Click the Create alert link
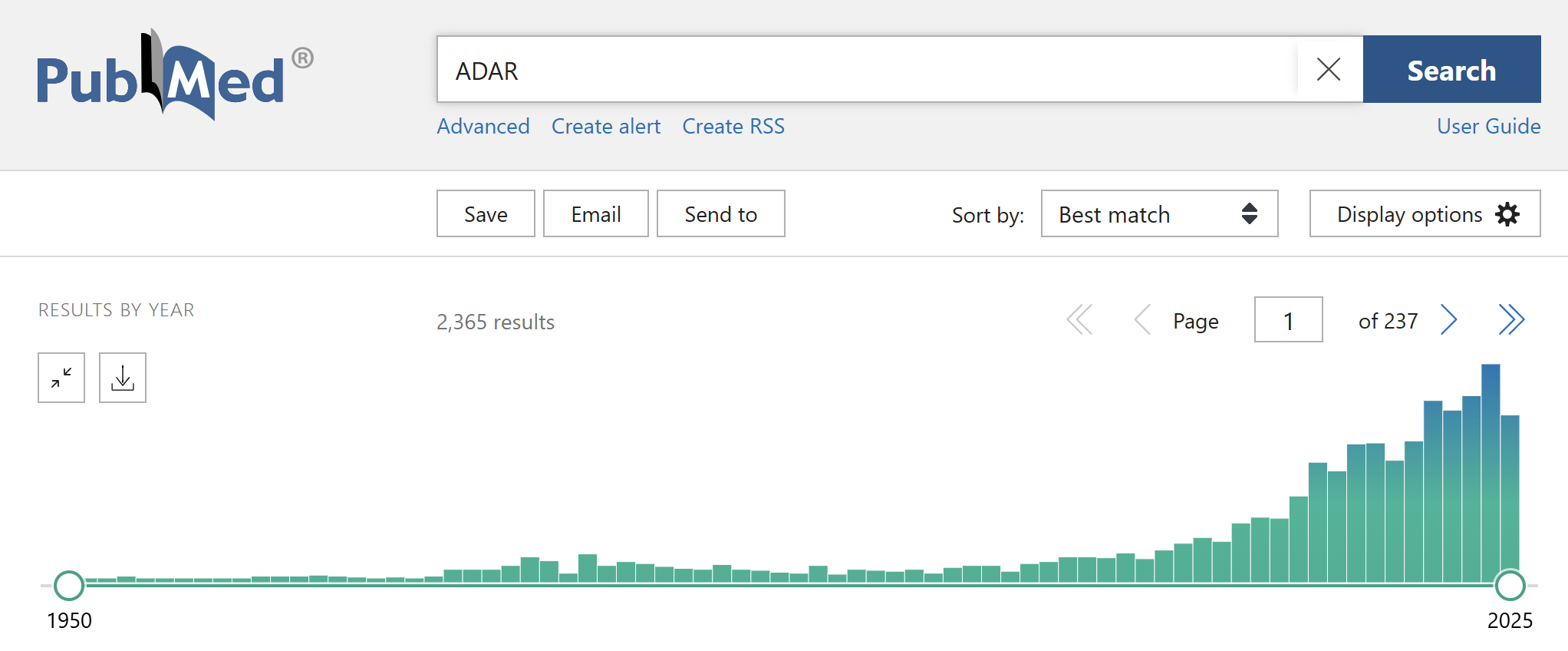This screenshot has height=651, width=1568. click(606, 126)
